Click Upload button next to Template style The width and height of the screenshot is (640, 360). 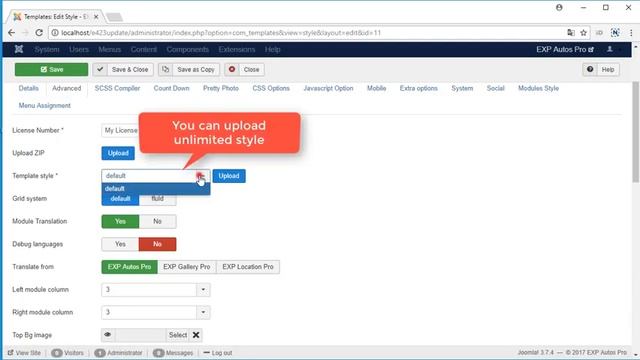click(x=229, y=176)
